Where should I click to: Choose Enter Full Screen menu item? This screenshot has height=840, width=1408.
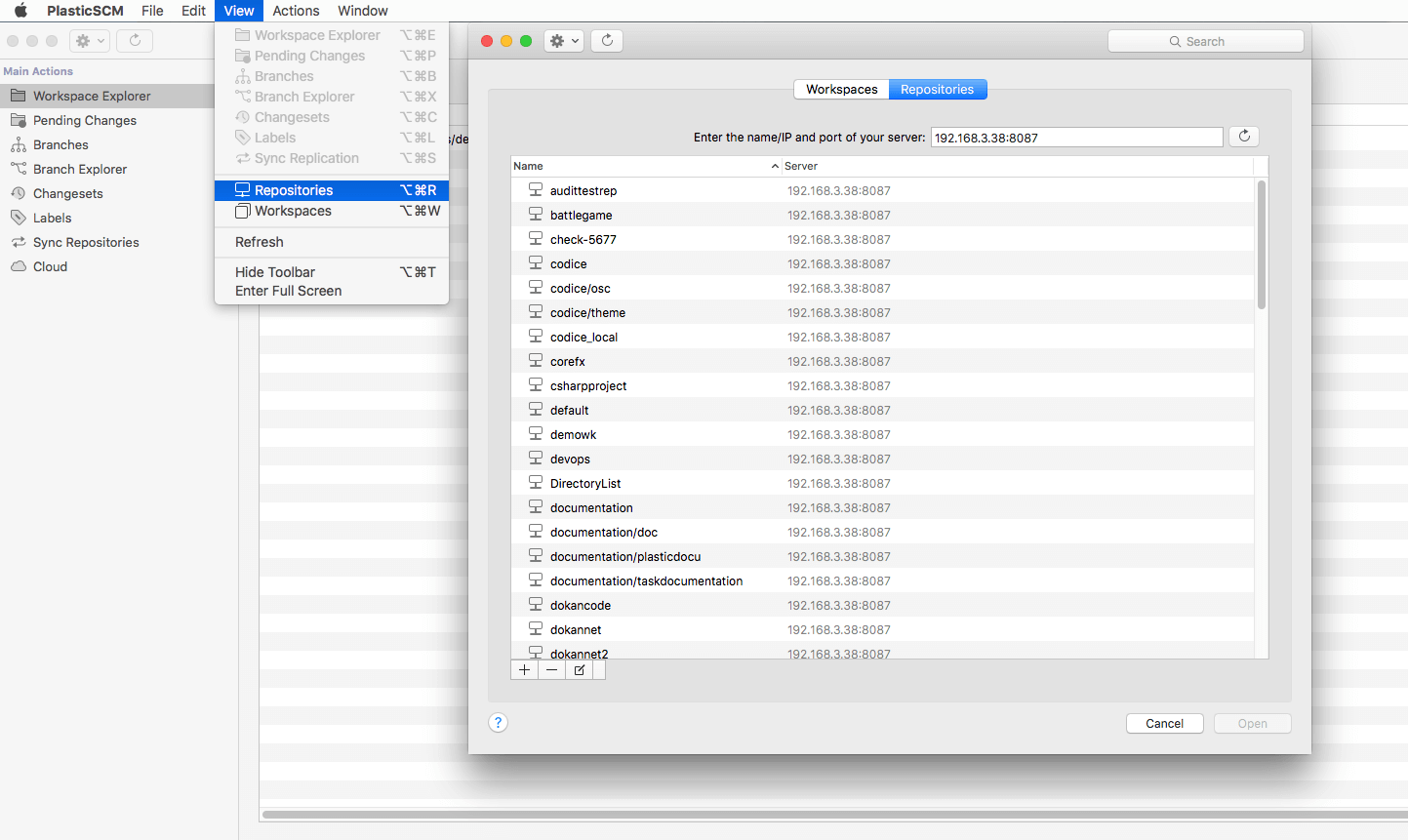point(332,291)
